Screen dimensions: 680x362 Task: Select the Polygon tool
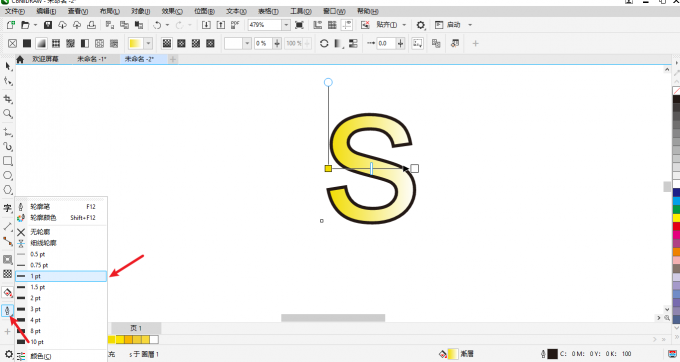(x=8, y=190)
